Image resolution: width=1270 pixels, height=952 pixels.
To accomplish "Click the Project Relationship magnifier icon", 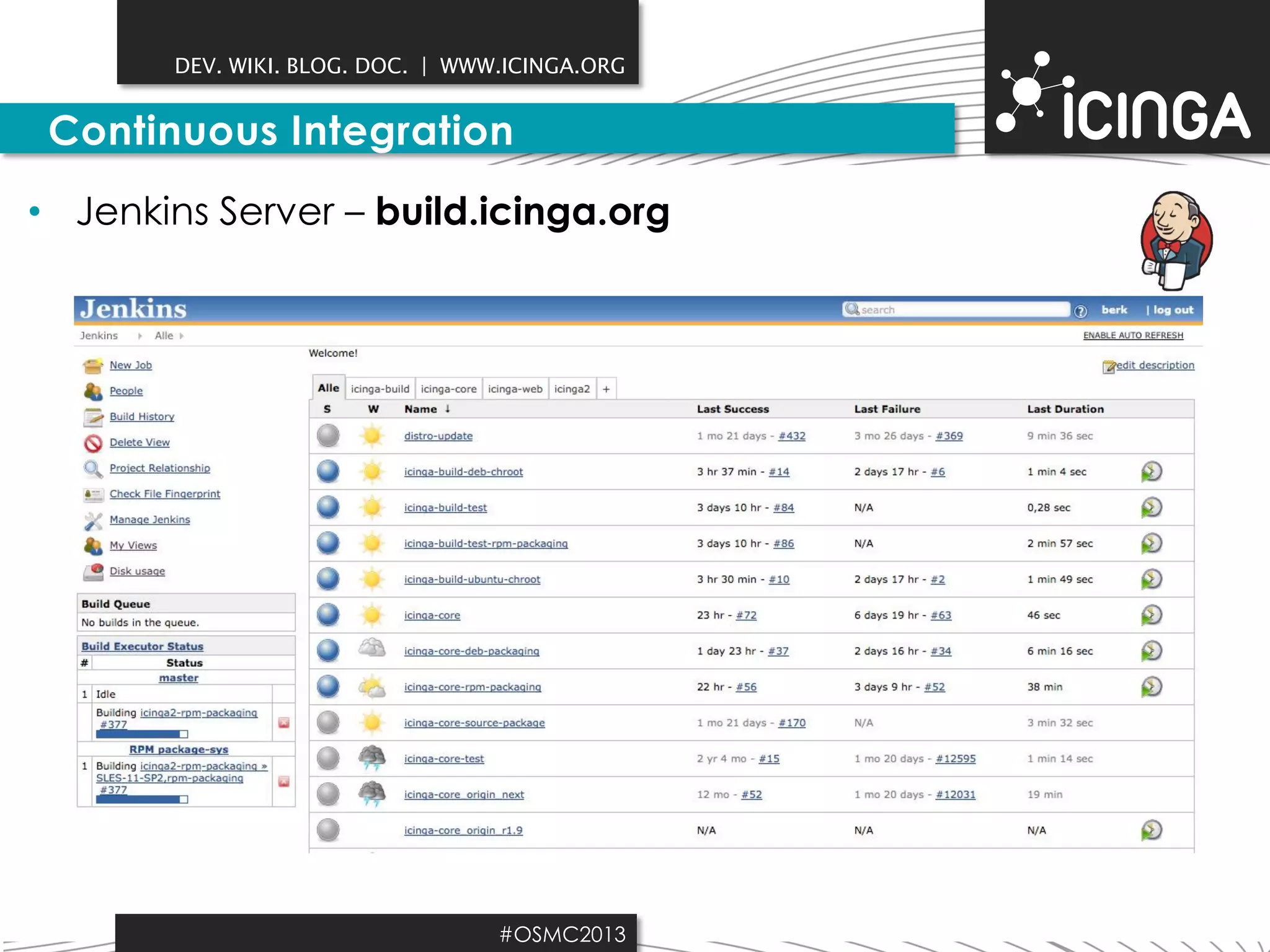I will tap(93, 469).
